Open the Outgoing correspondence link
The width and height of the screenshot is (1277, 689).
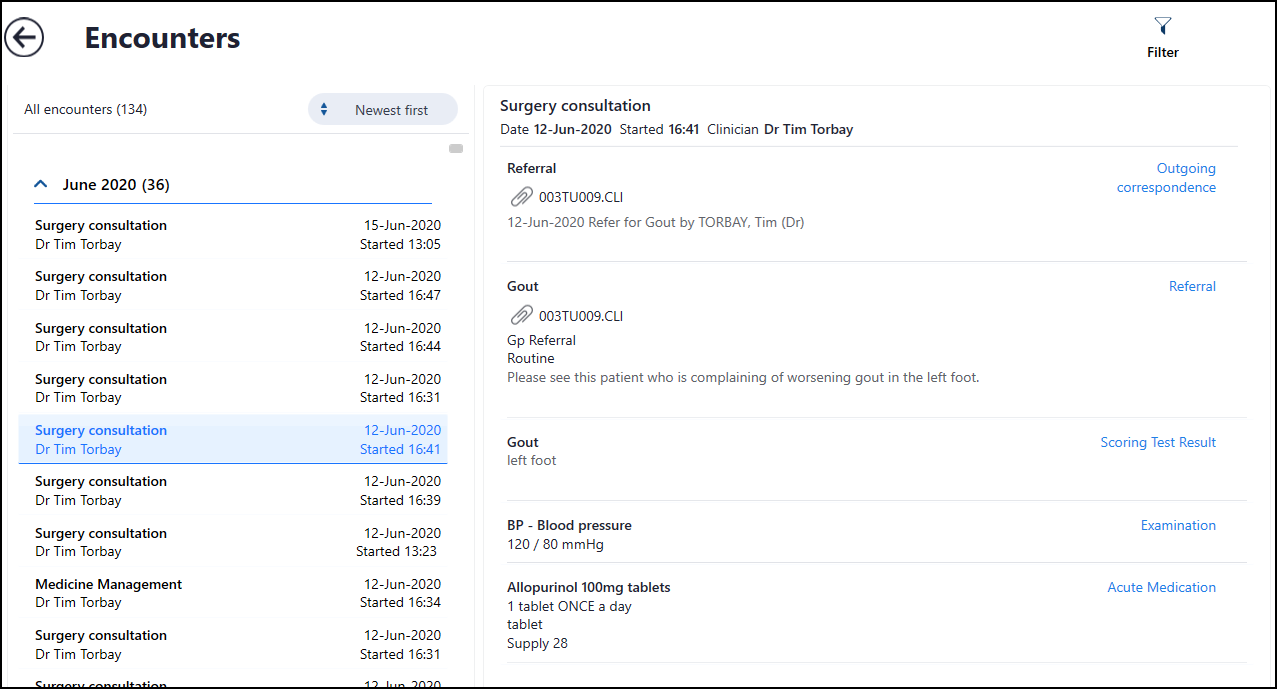(1166, 178)
